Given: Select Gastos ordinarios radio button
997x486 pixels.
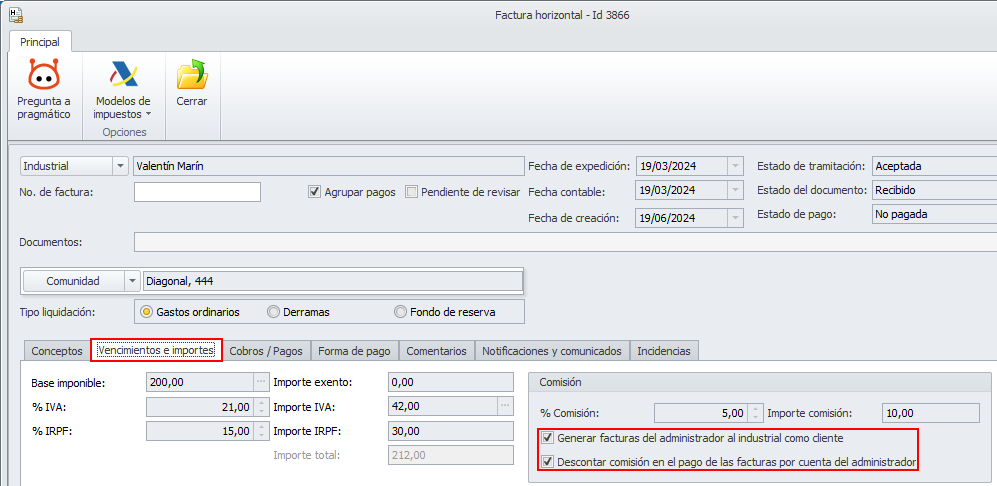Looking at the screenshot, I should pyautogui.click(x=147, y=312).
